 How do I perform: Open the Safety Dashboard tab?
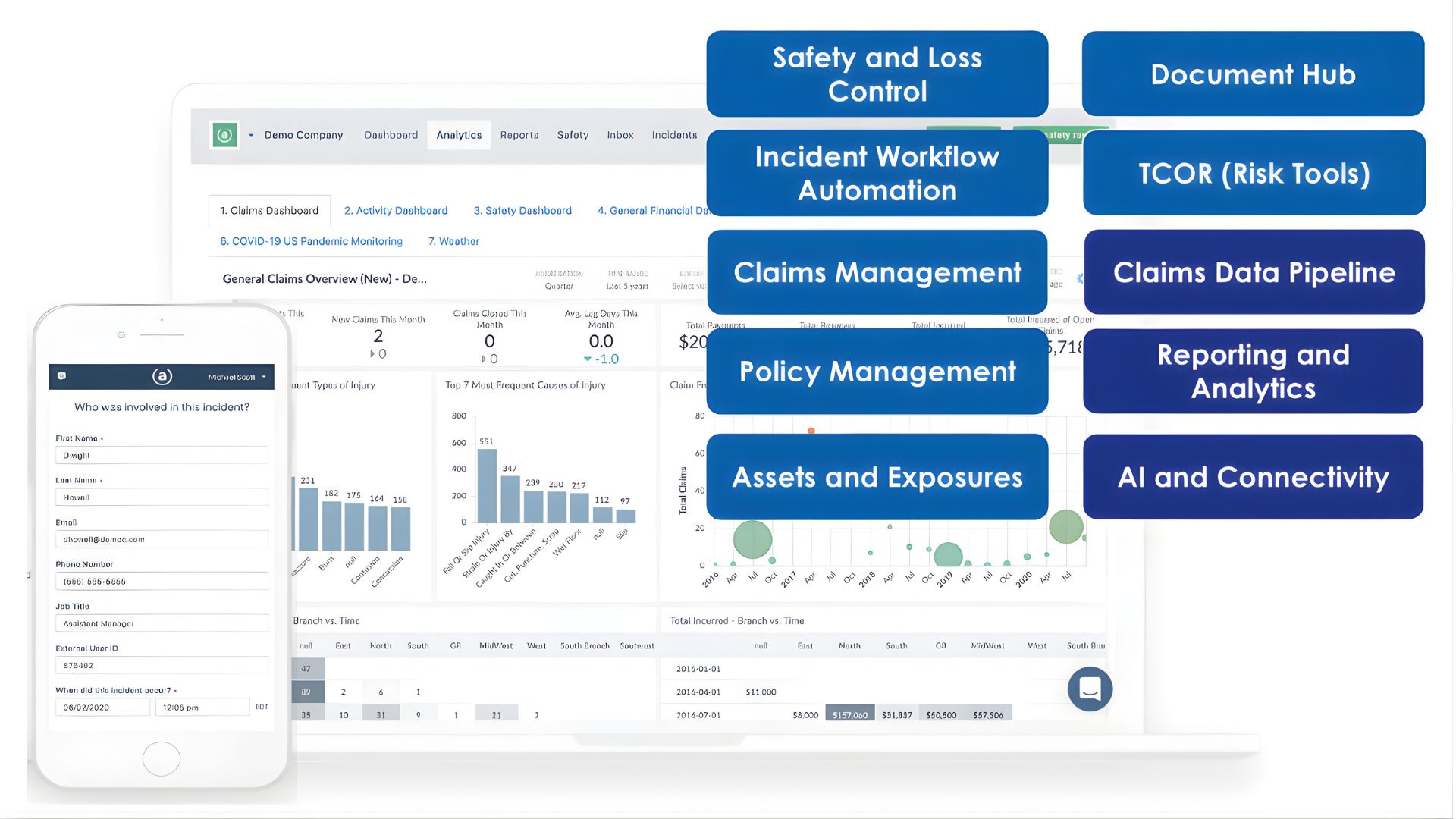click(522, 211)
